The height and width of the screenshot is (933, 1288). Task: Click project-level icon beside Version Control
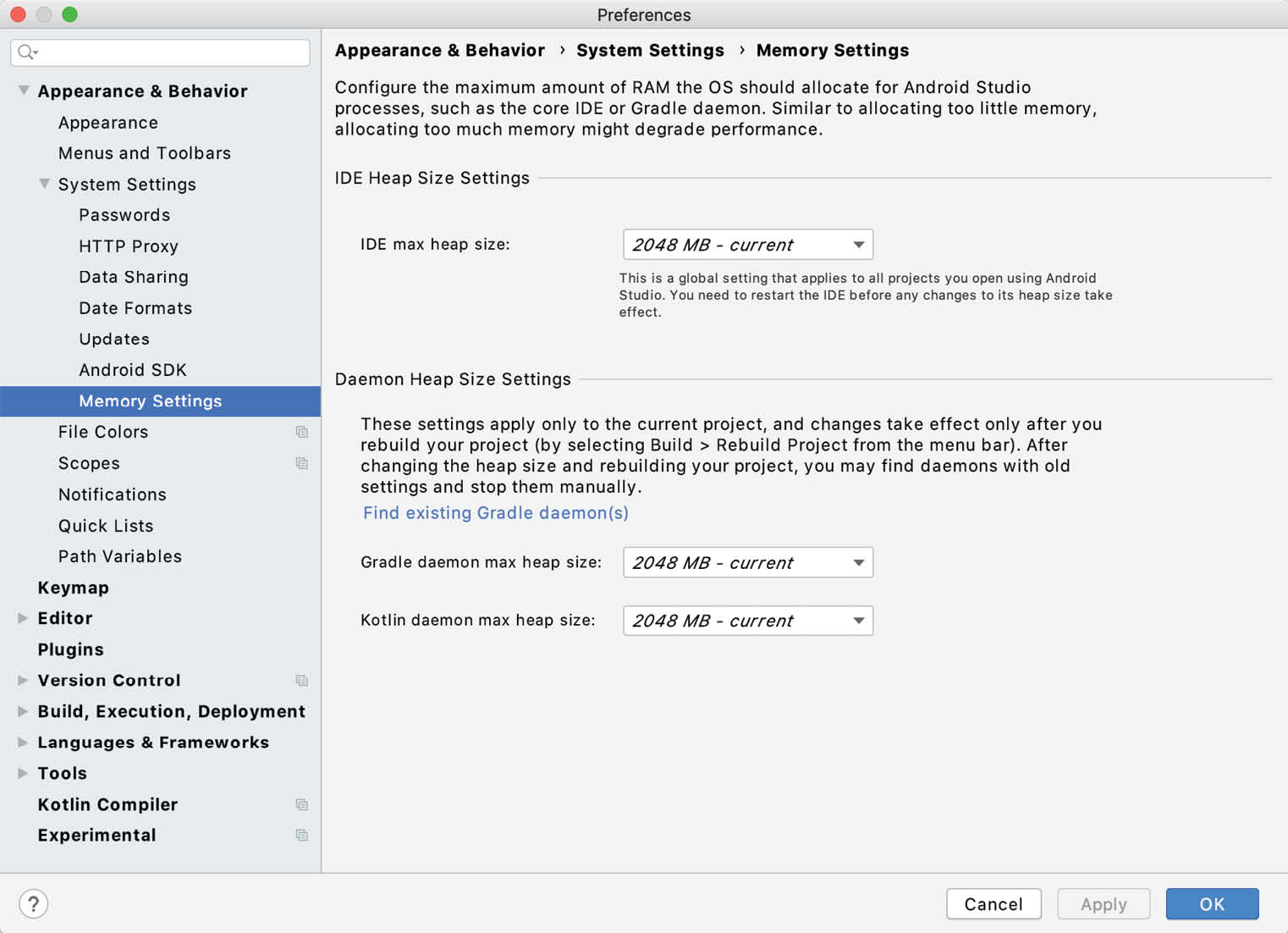(x=301, y=681)
